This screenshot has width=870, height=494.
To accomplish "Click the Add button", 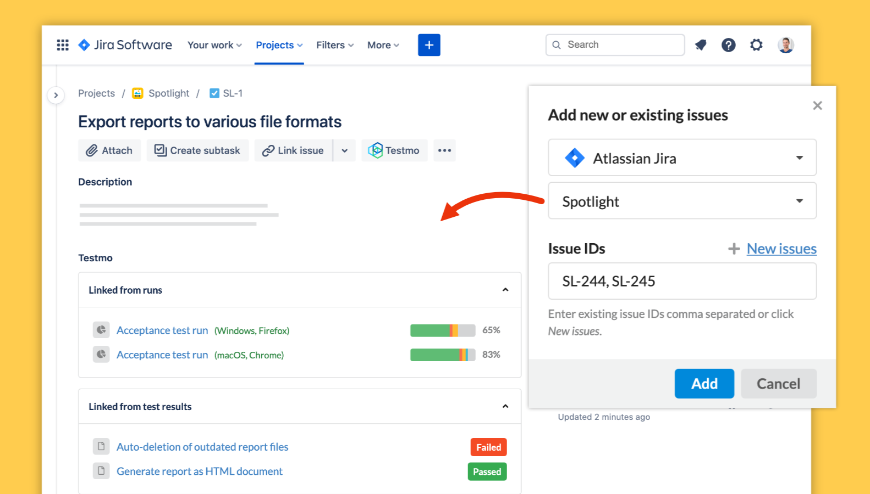I will [704, 384].
